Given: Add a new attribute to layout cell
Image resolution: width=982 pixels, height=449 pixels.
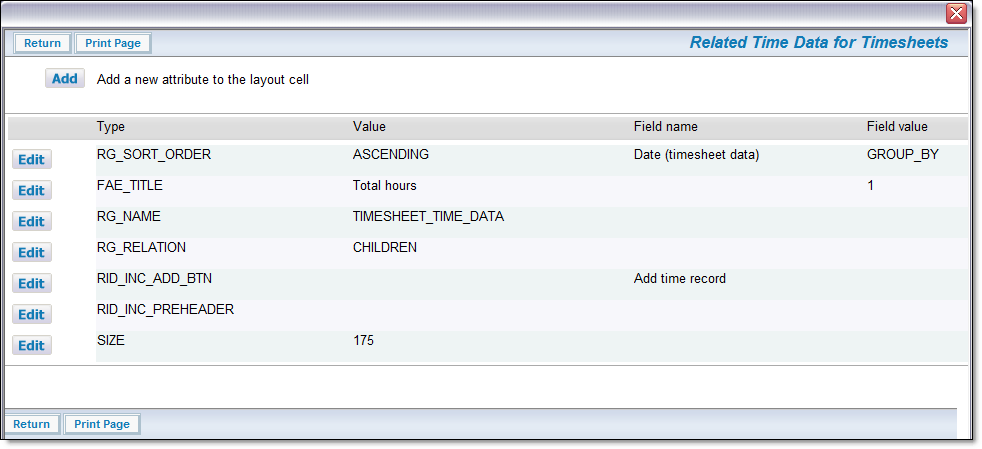Looking at the screenshot, I should (x=65, y=79).
